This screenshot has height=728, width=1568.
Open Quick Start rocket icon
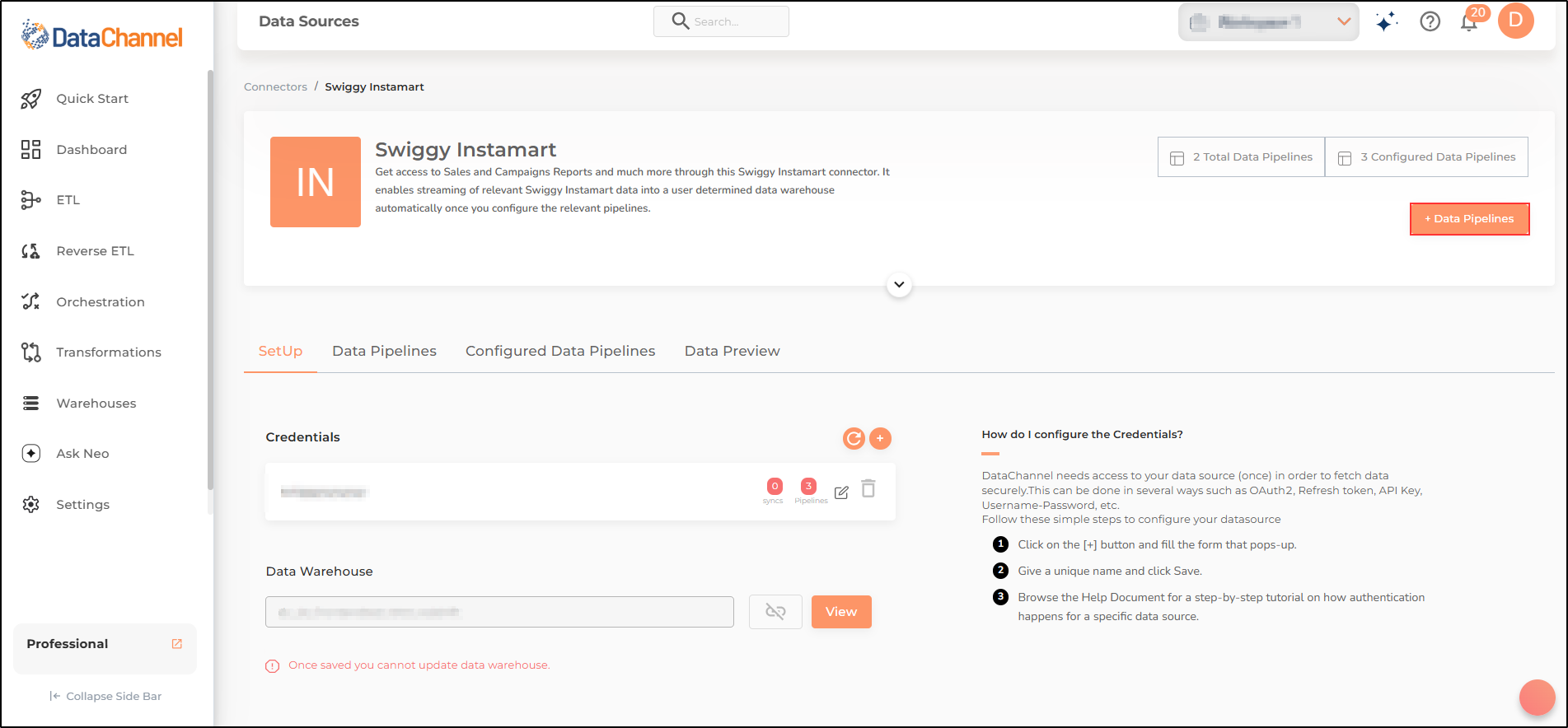coord(31,99)
